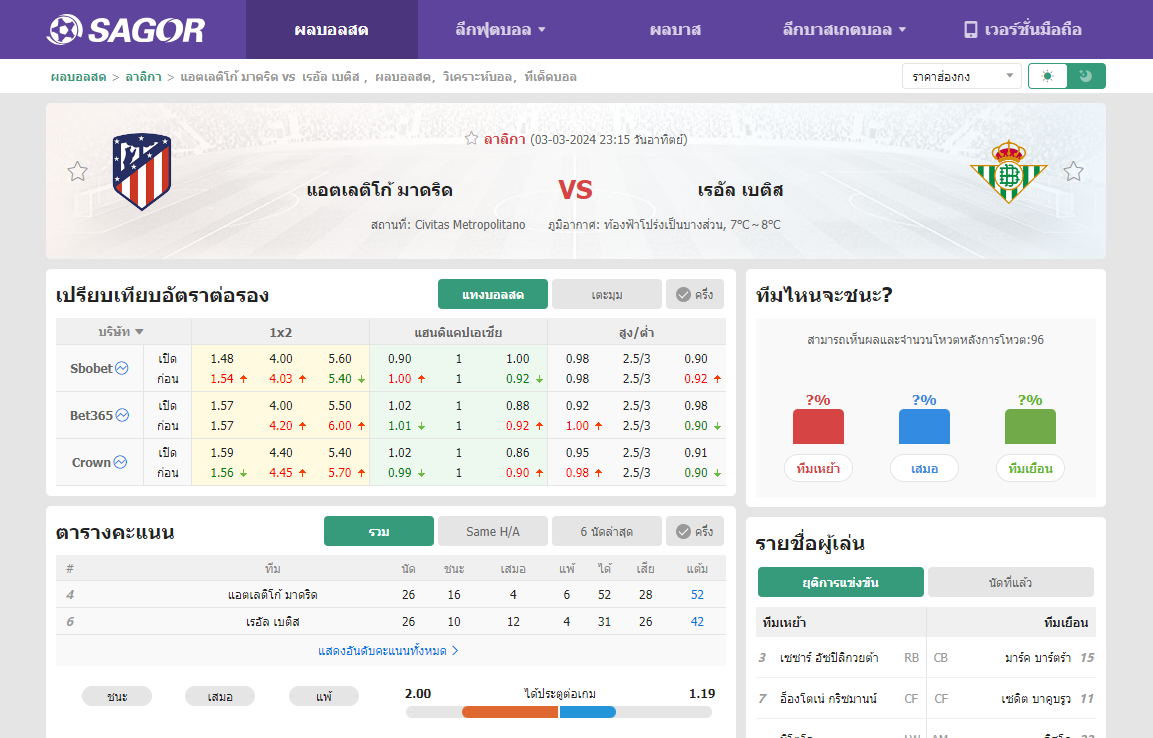Vote ทีมเยือน to win
1153x738 pixels.
[1030, 468]
